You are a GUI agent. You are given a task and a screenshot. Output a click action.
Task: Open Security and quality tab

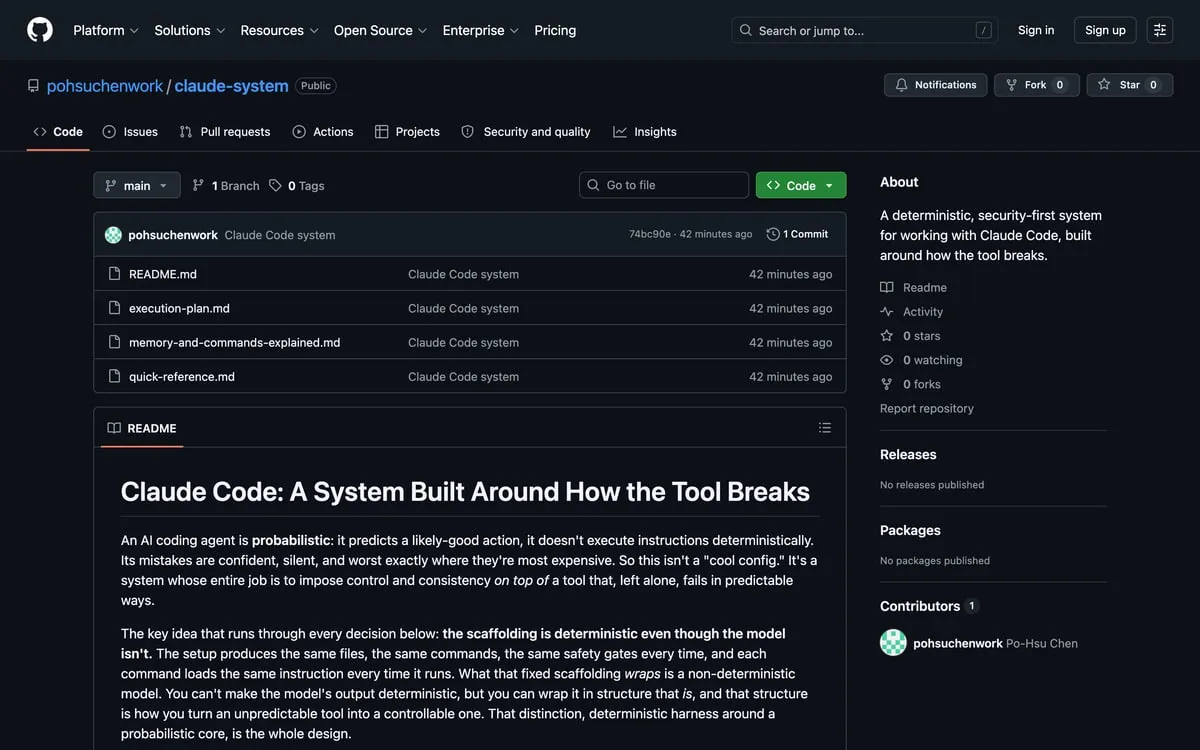[x=526, y=132]
